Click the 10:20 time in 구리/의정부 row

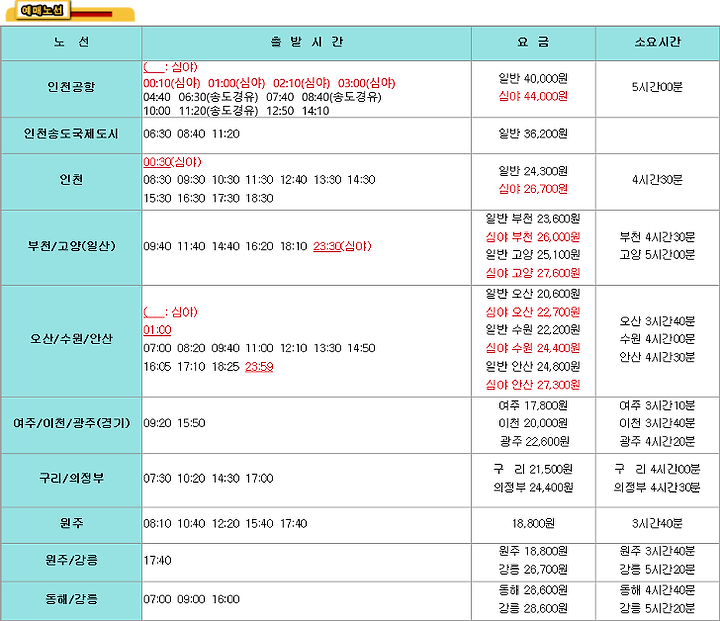[x=191, y=479]
